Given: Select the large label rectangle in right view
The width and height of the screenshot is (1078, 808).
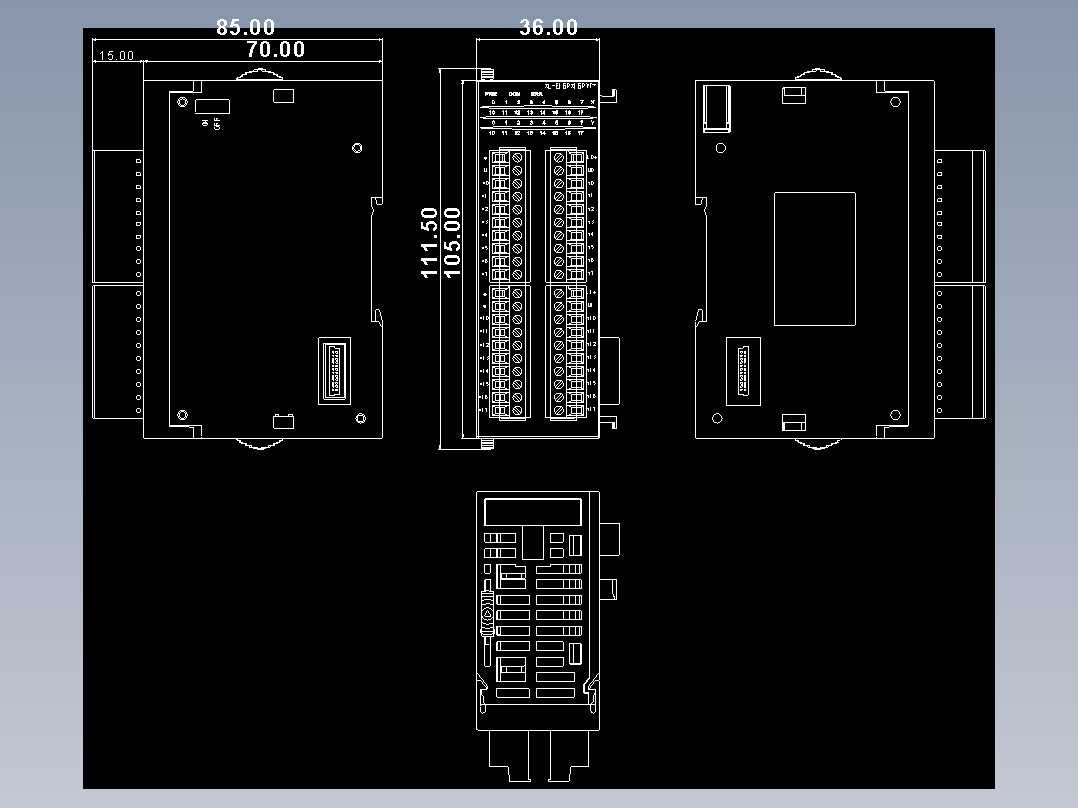Looking at the screenshot, I should coord(815,259).
